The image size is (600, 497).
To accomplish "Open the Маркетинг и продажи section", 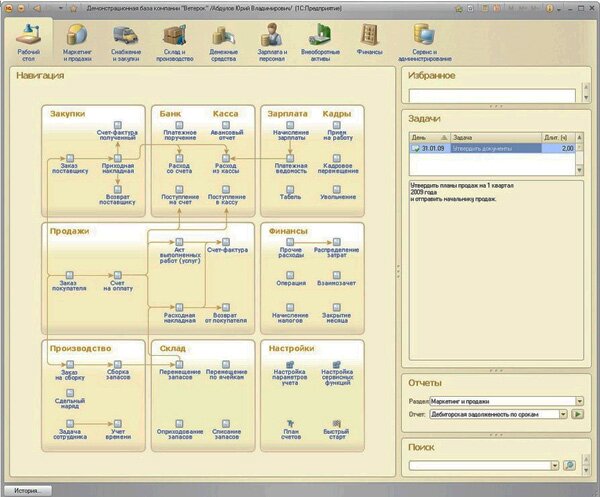I will point(77,42).
